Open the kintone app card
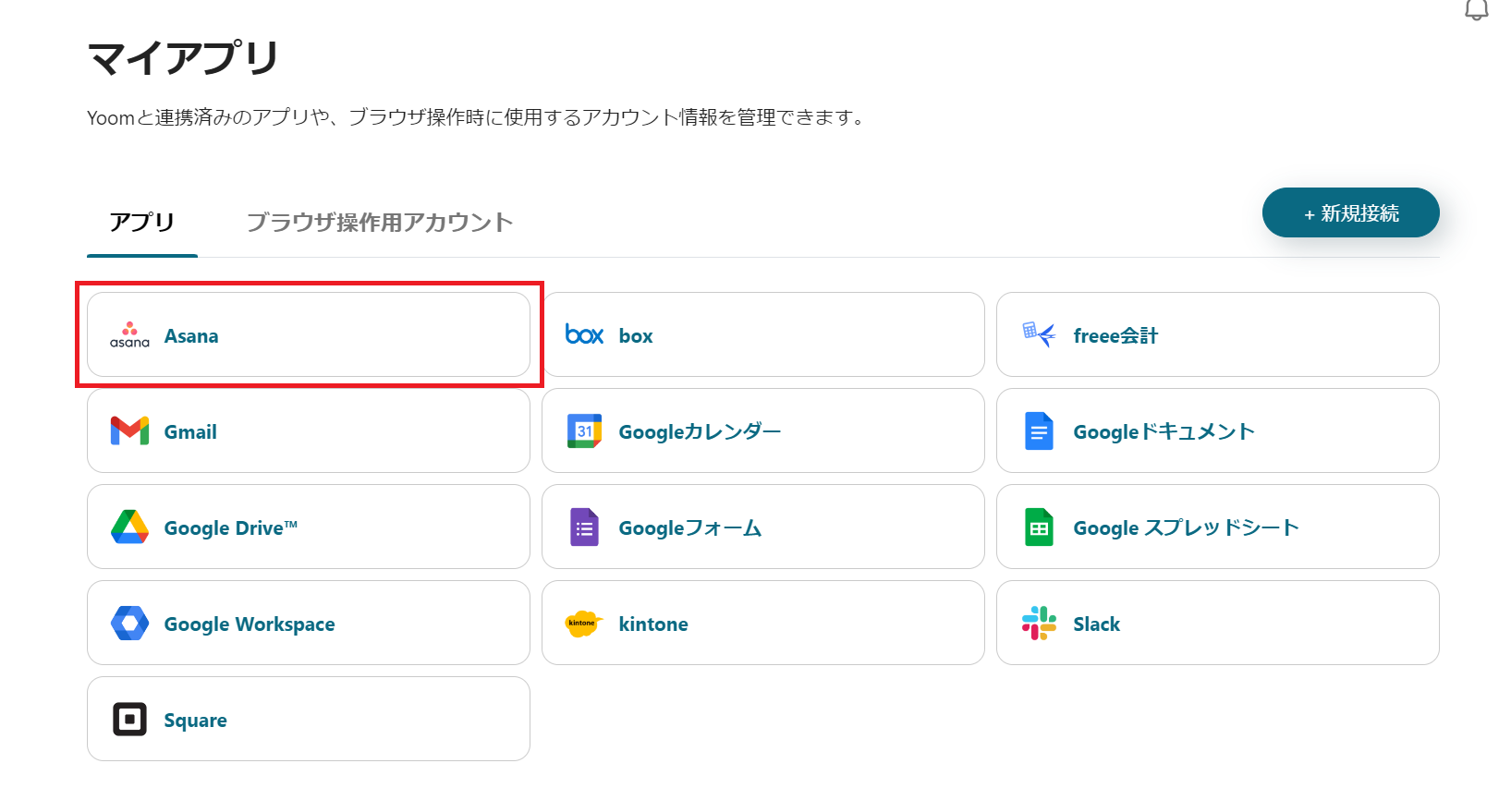The width and height of the screenshot is (1511, 812). [763, 623]
